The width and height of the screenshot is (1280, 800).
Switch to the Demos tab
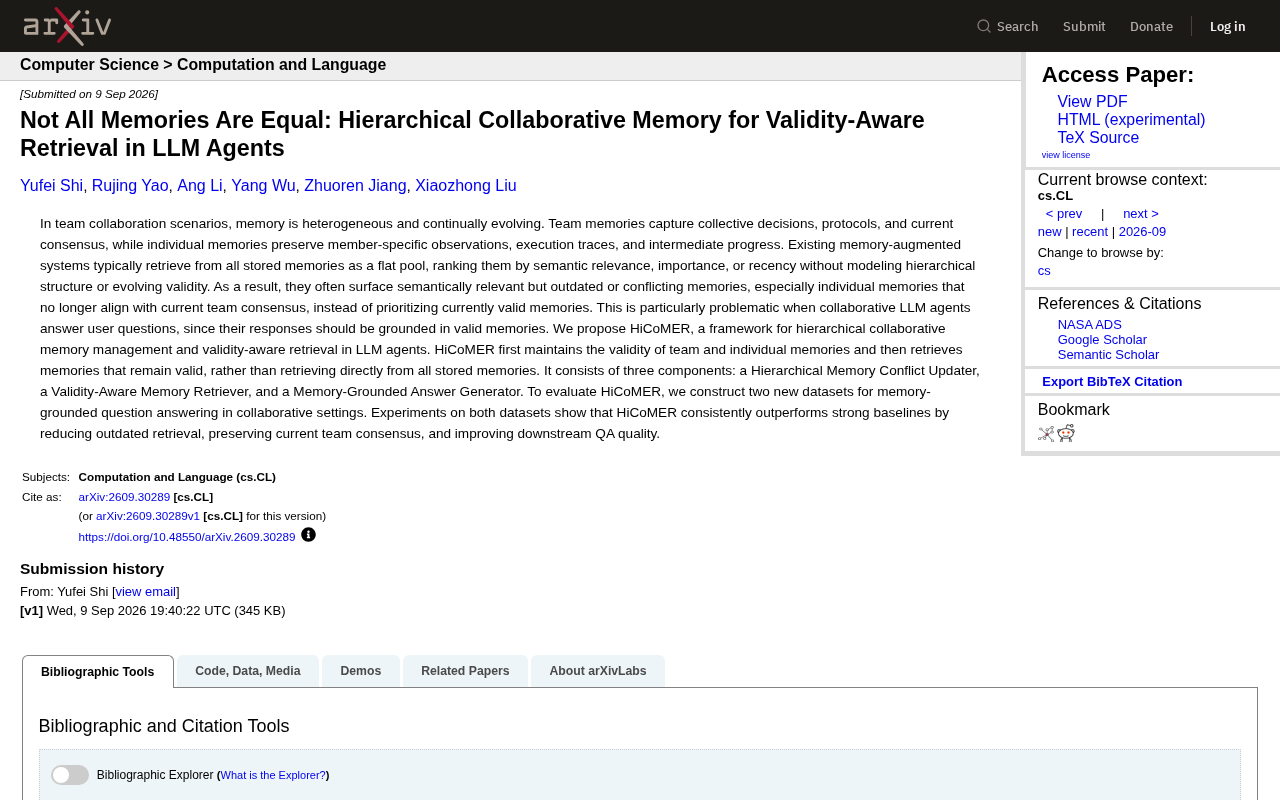click(x=361, y=671)
